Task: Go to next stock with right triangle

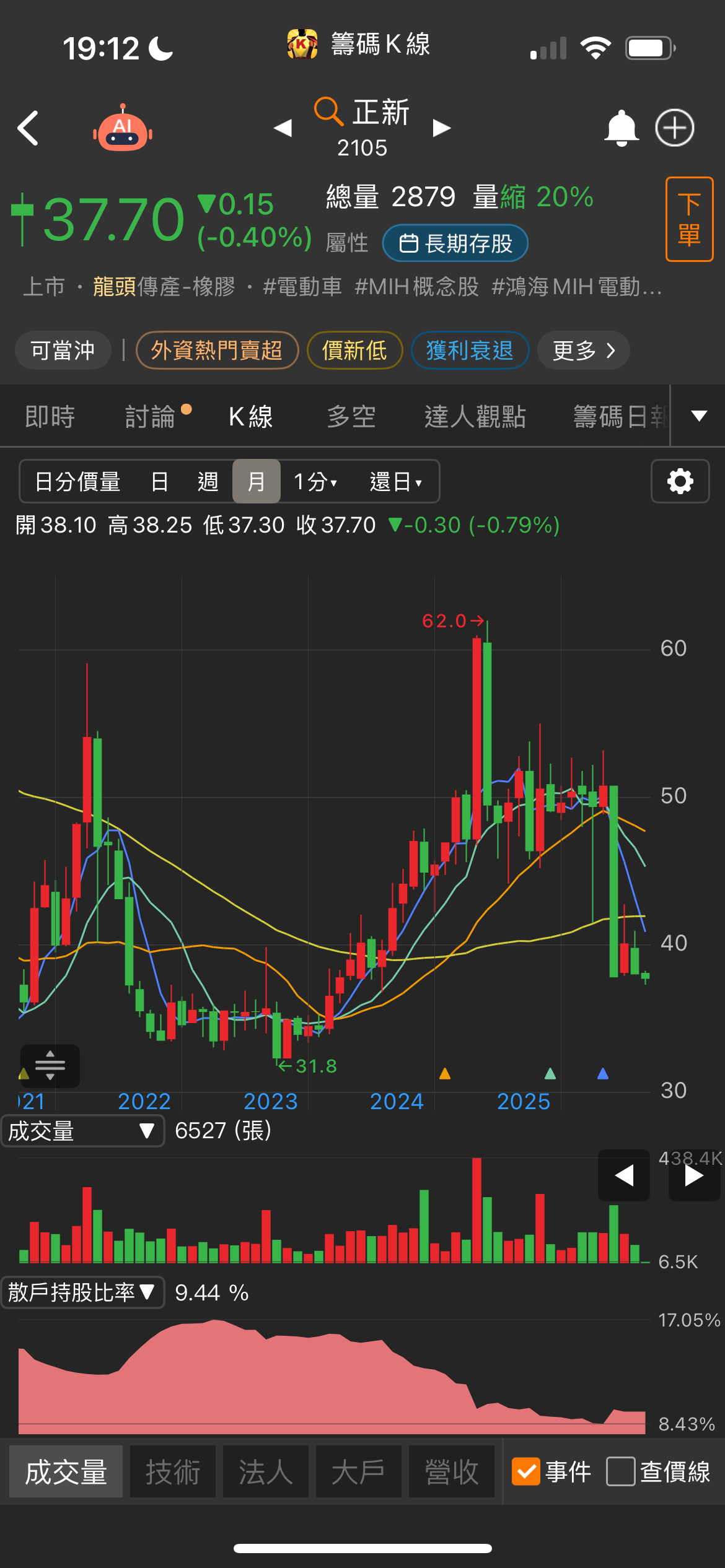Action: [441, 128]
